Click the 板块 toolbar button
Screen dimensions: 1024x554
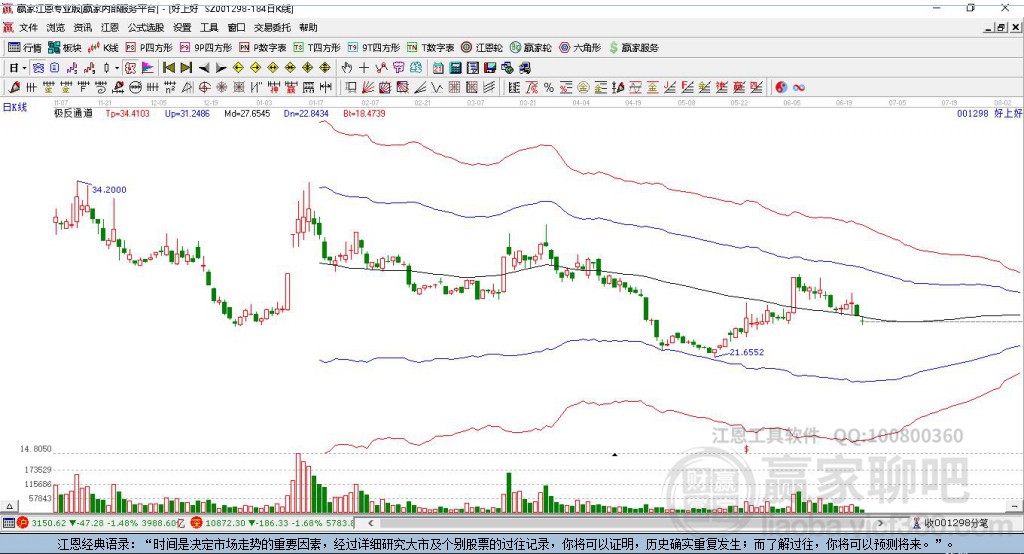[64, 48]
